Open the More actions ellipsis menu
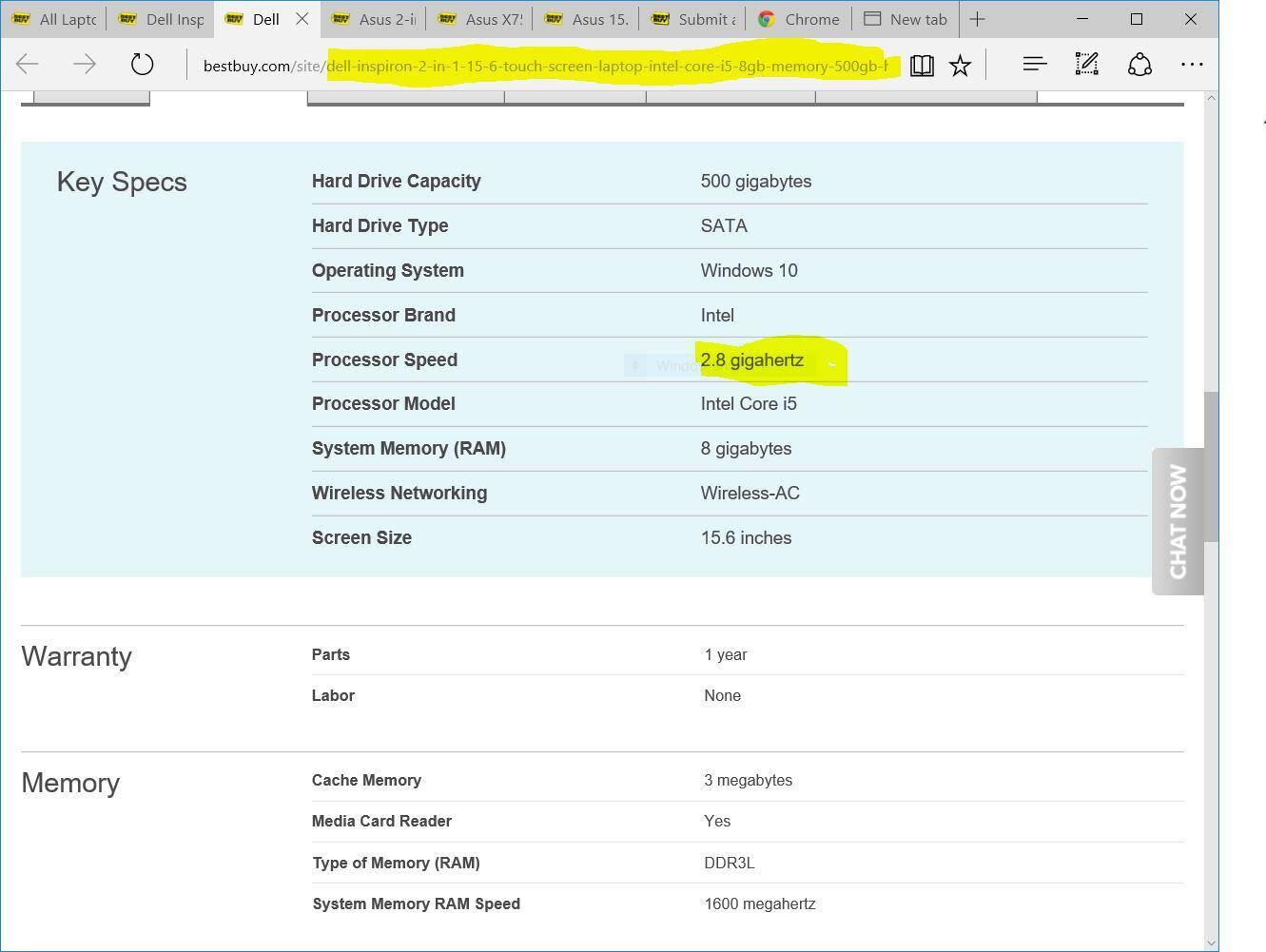The image size is (1266, 952). pyautogui.click(x=1192, y=65)
